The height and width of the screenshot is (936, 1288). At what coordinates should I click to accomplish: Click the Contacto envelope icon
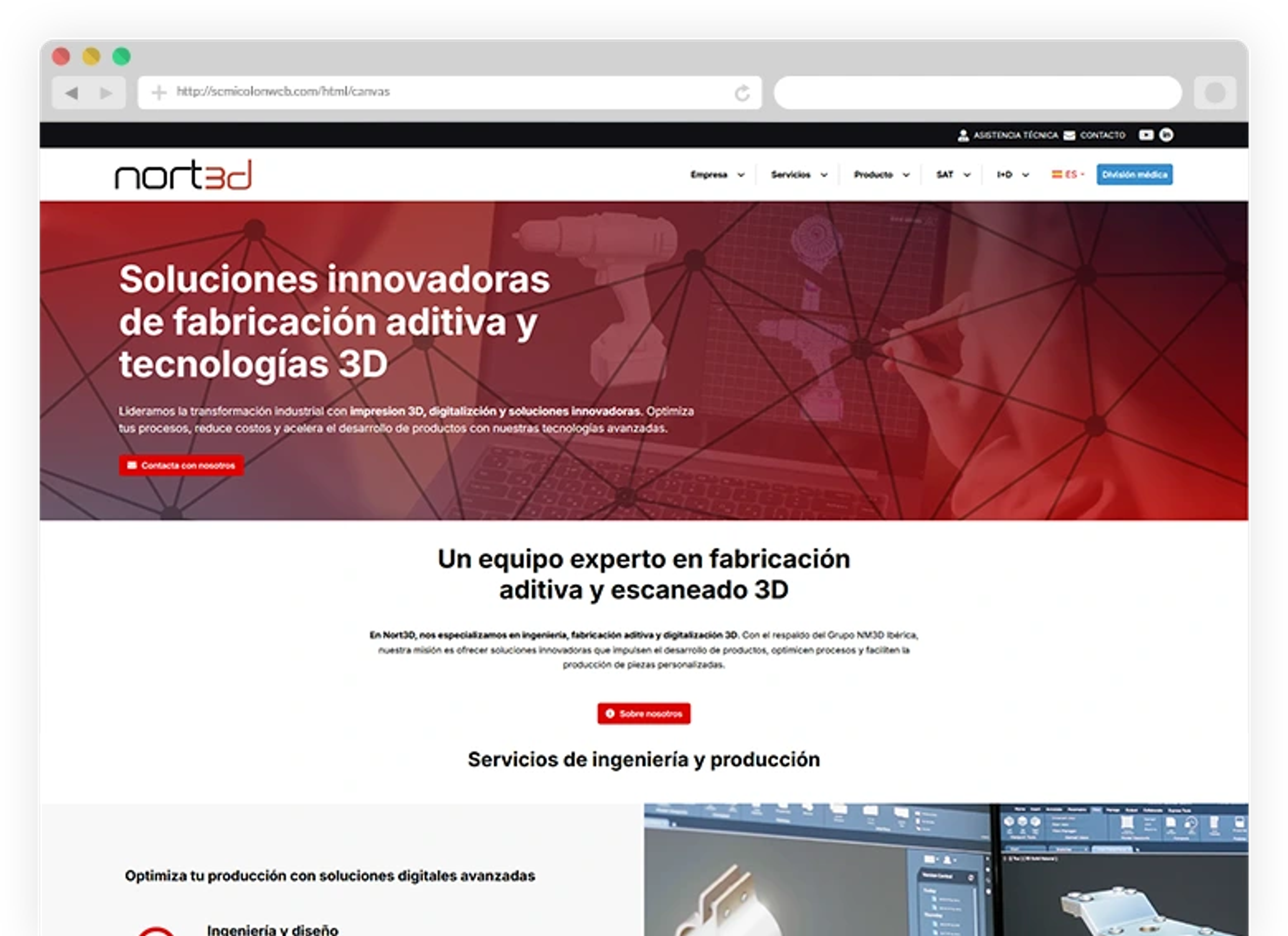tap(1069, 135)
